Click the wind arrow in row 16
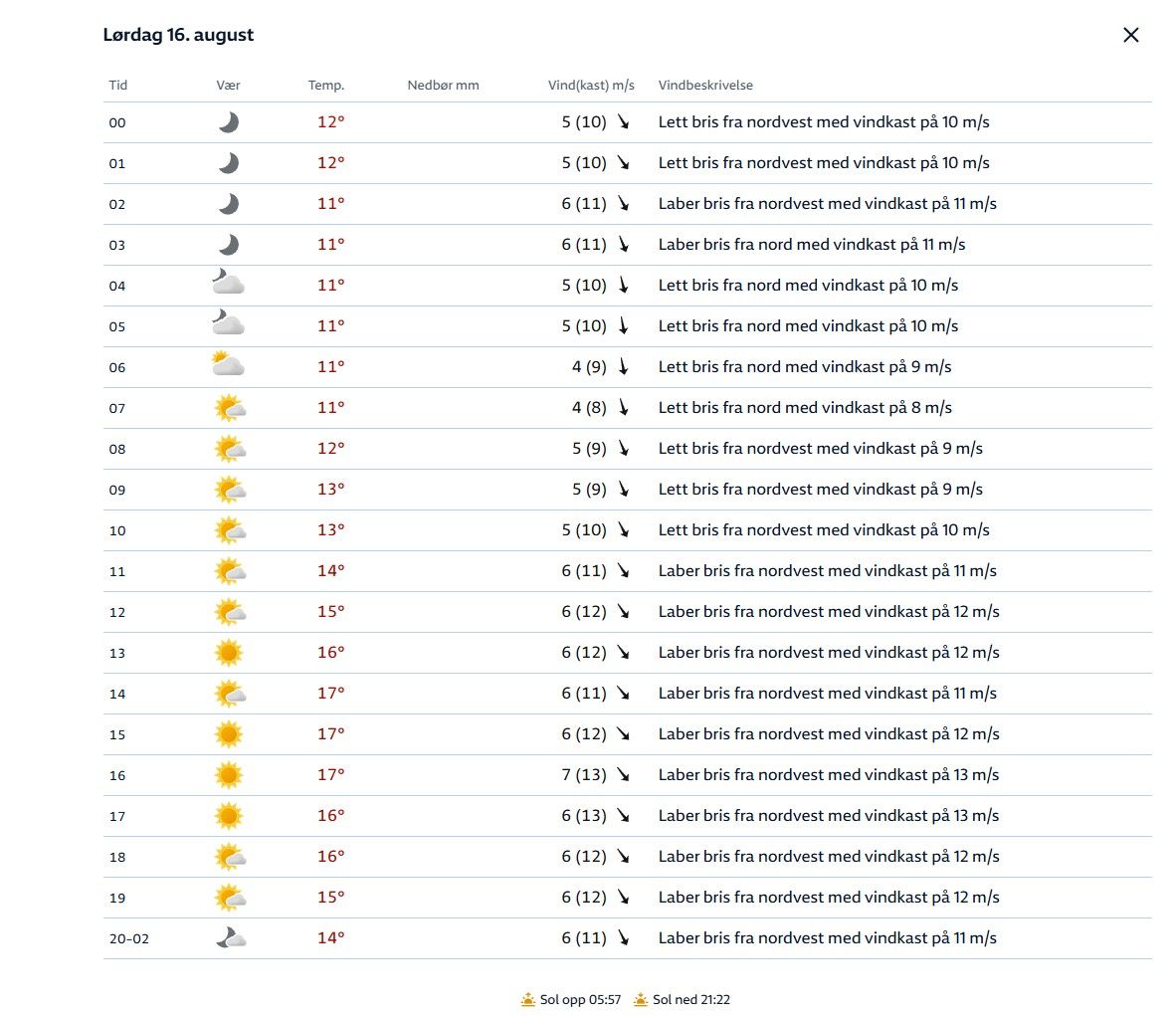The width and height of the screenshot is (1176, 1016). click(624, 775)
